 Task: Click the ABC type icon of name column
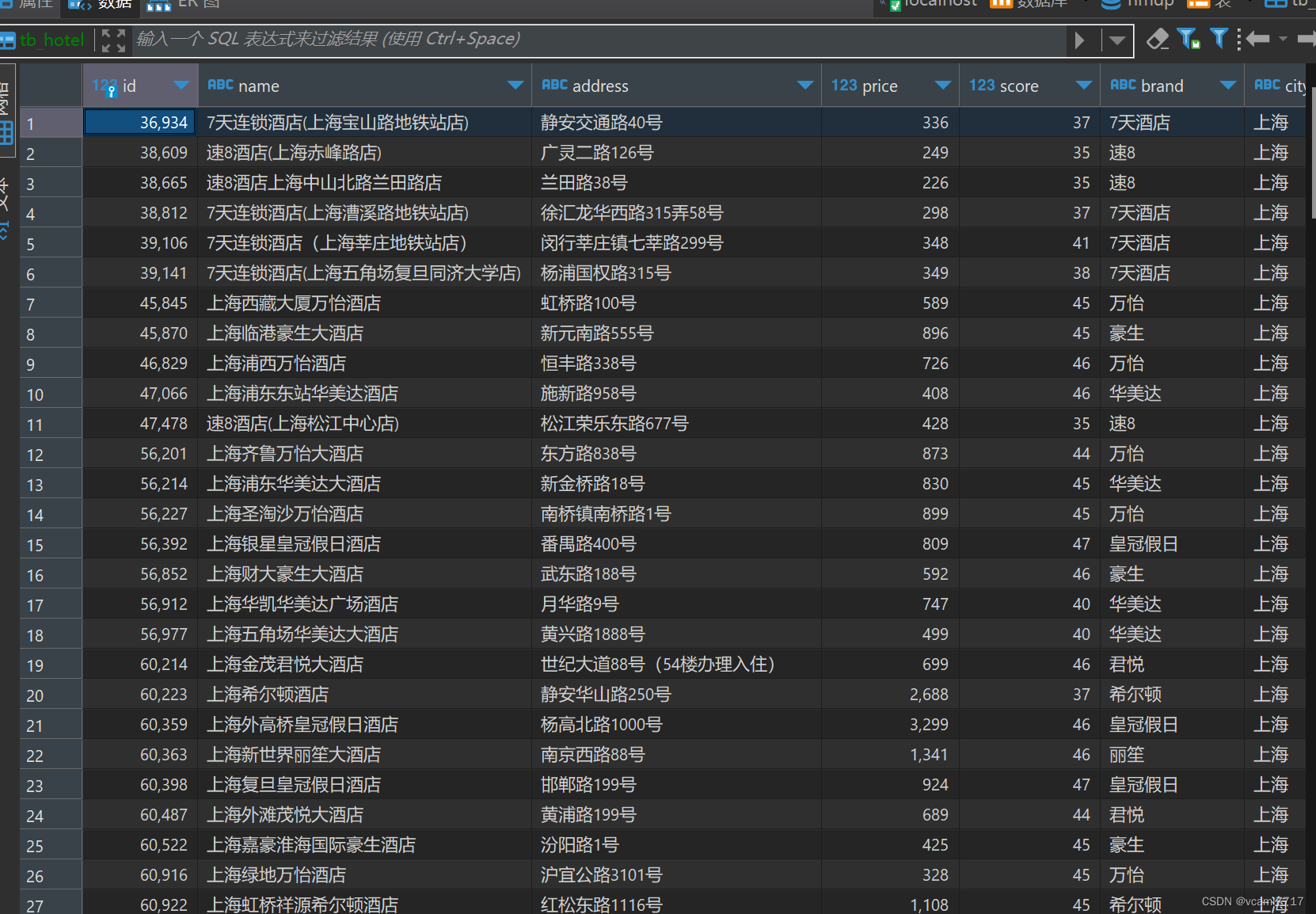click(220, 86)
